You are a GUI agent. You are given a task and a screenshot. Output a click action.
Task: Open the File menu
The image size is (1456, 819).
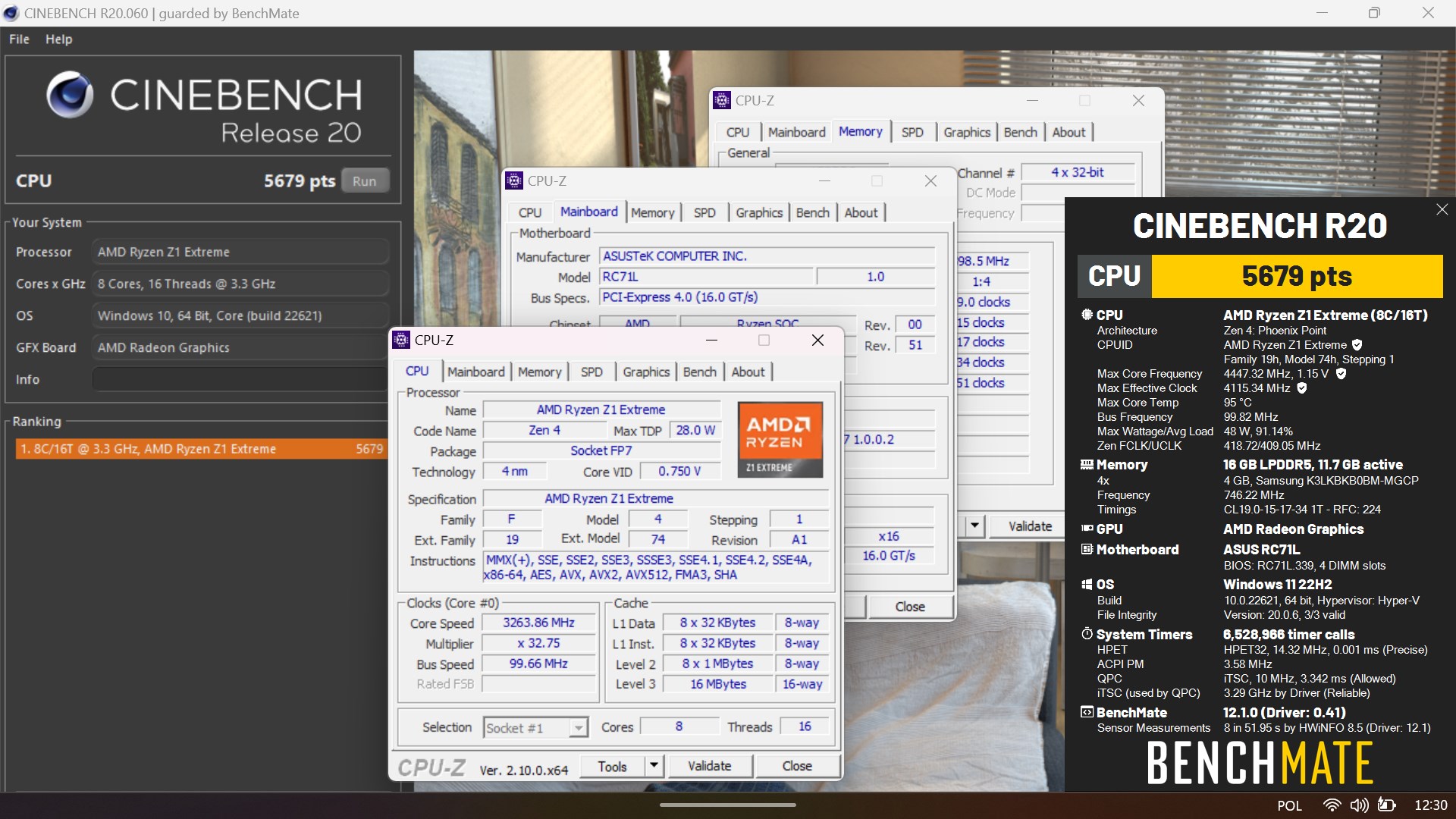pos(19,39)
